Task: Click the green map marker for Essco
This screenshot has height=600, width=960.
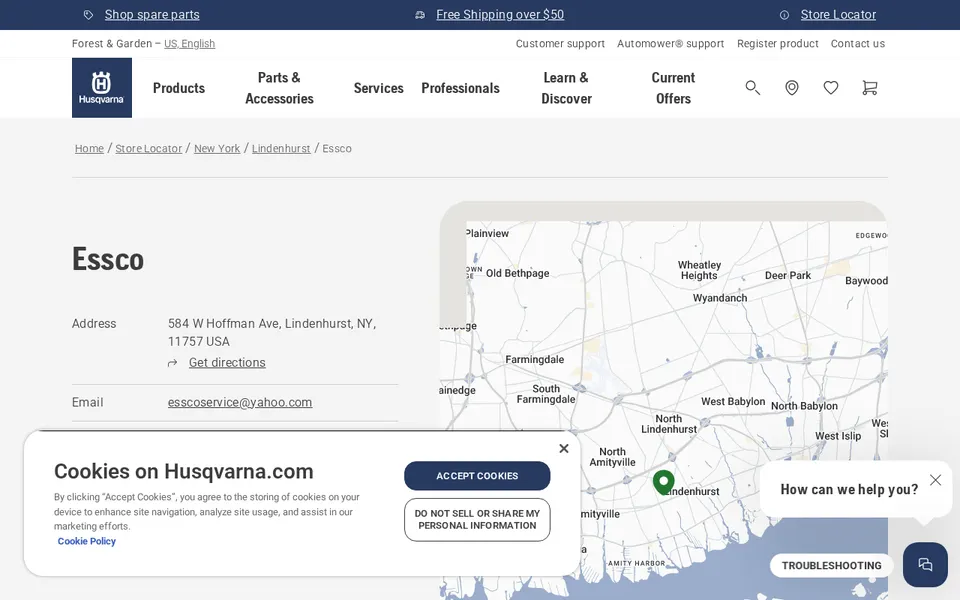Action: pos(664,482)
